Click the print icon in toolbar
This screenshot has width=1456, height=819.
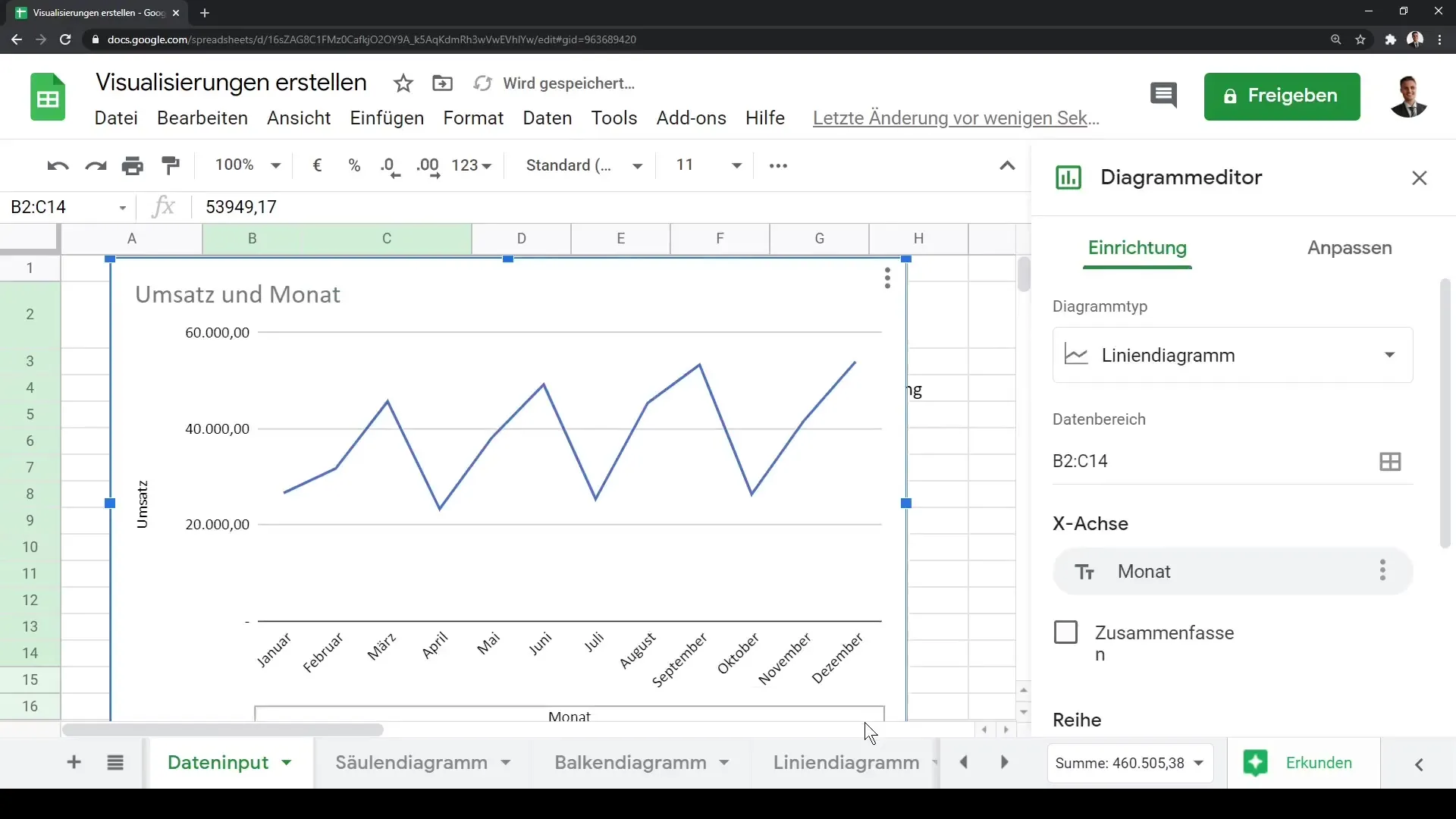[x=133, y=166]
